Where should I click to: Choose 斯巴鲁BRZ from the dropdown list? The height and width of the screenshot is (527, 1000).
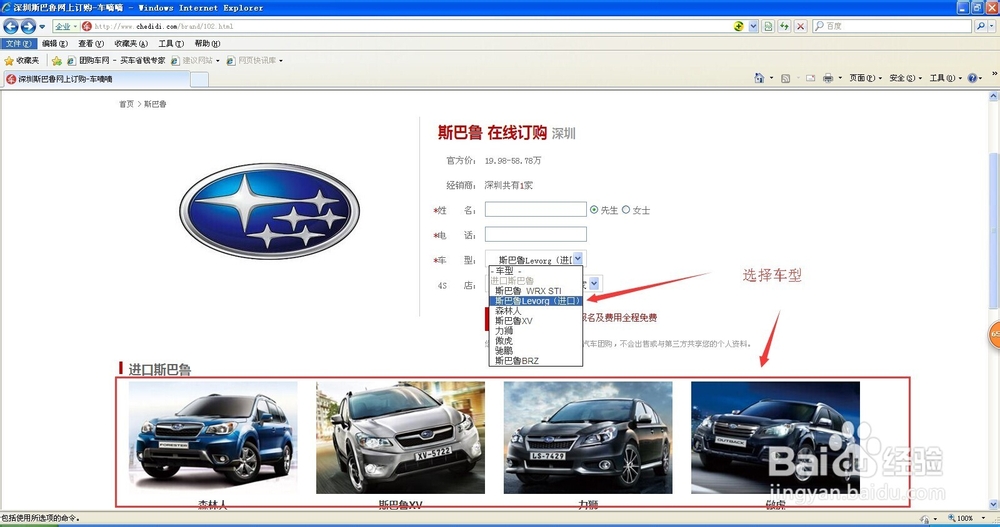click(536, 361)
